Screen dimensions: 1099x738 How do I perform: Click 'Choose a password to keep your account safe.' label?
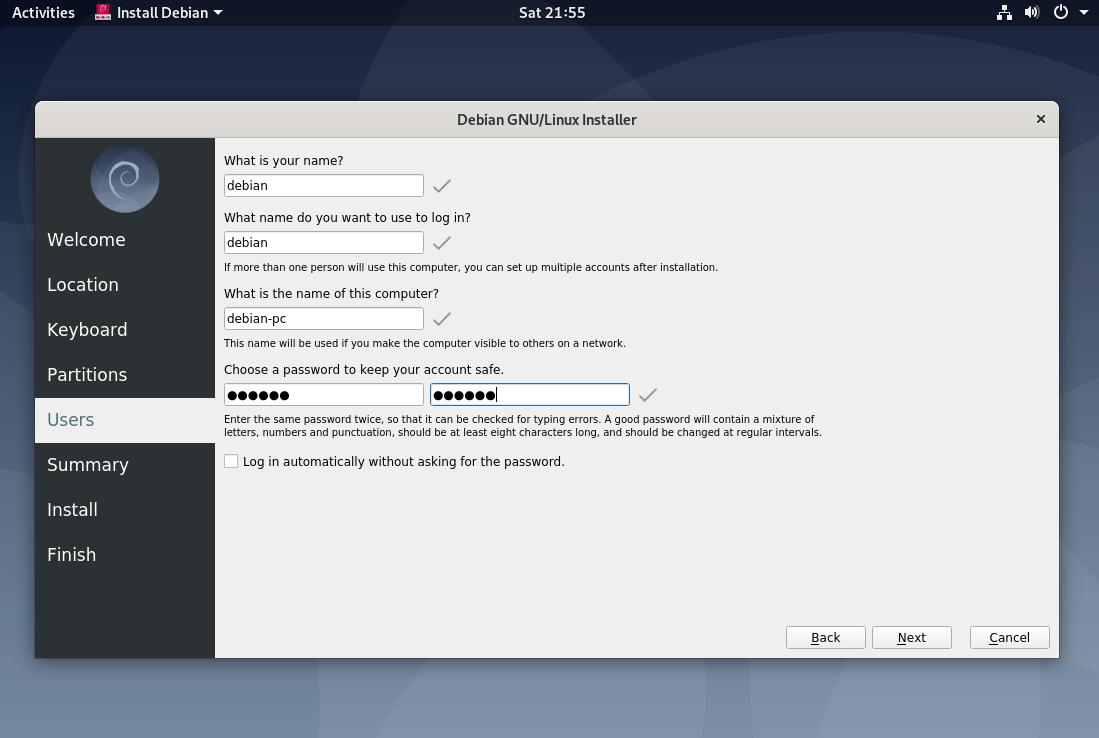coord(364,369)
